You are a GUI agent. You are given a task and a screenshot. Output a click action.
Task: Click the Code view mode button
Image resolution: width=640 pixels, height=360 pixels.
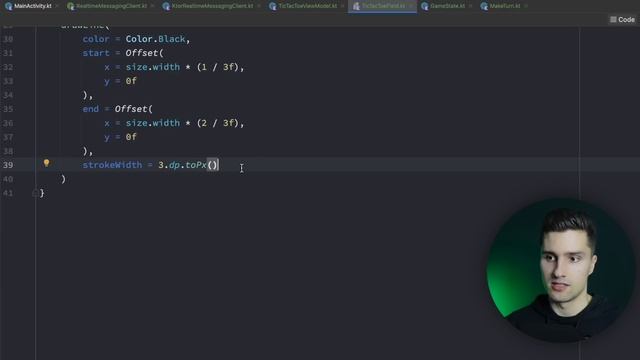tap(622, 20)
